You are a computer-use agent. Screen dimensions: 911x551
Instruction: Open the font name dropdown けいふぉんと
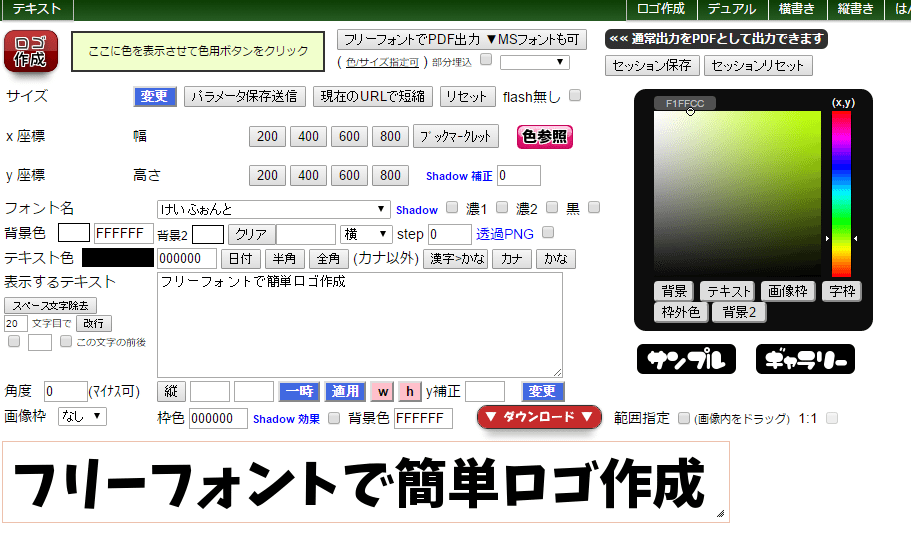tap(273, 209)
